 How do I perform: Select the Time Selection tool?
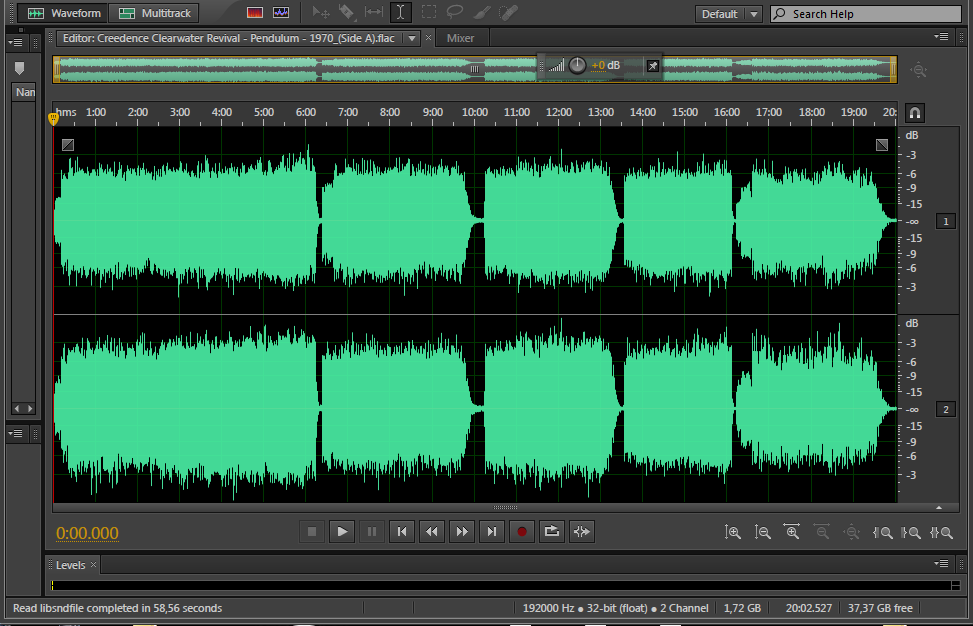pyautogui.click(x=401, y=12)
